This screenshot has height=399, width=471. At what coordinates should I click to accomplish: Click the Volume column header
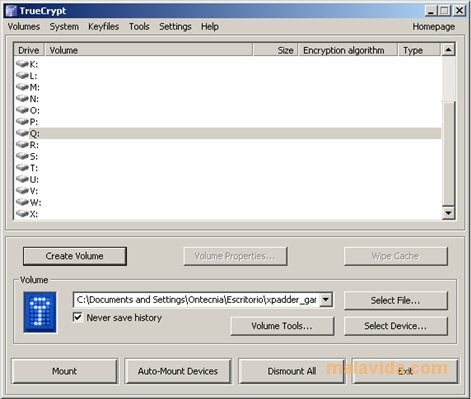149,50
